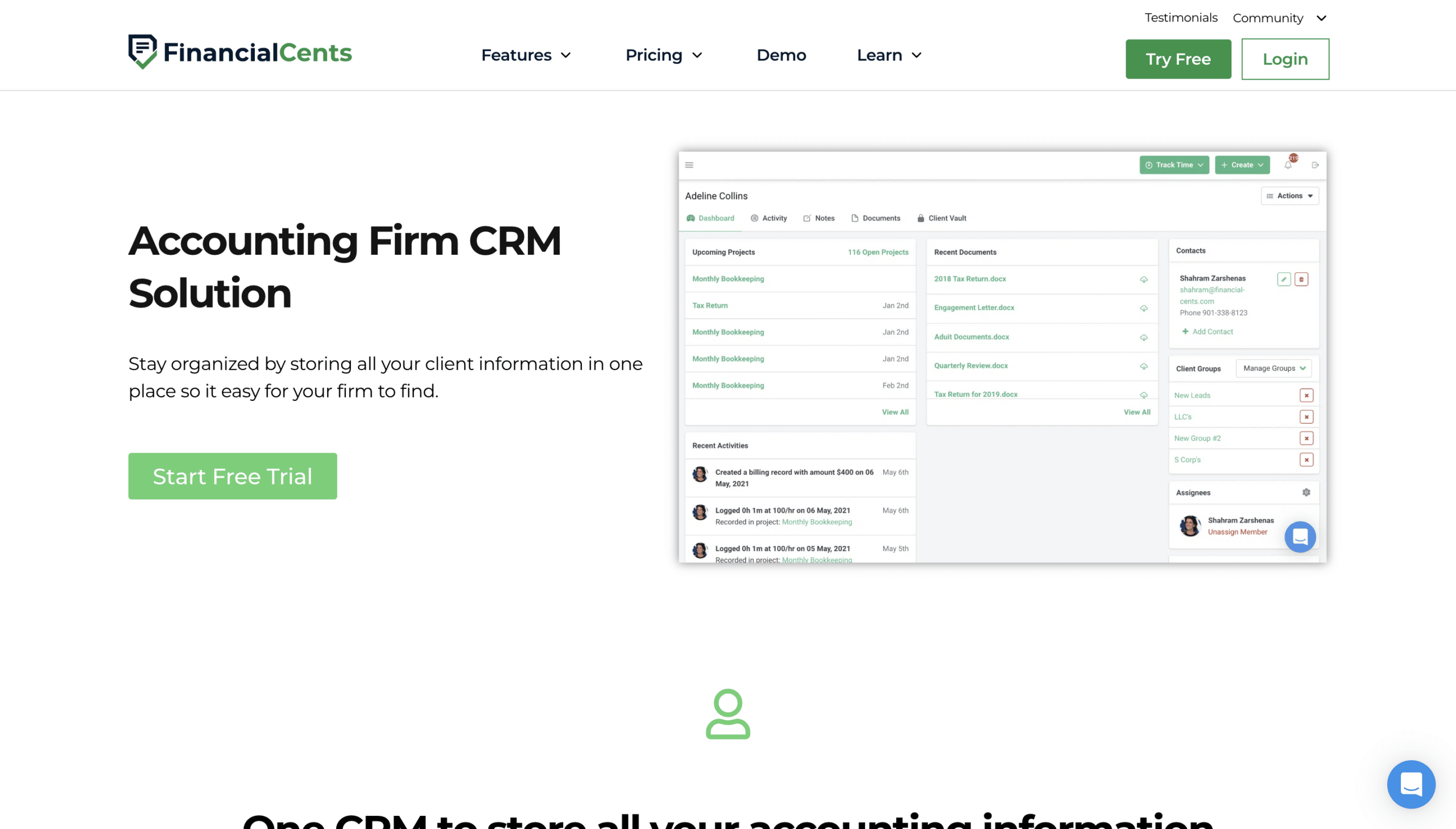1456x829 pixels.
Task: Click Monthly Bookkeeping link in May 6th activity
Action: click(817, 522)
